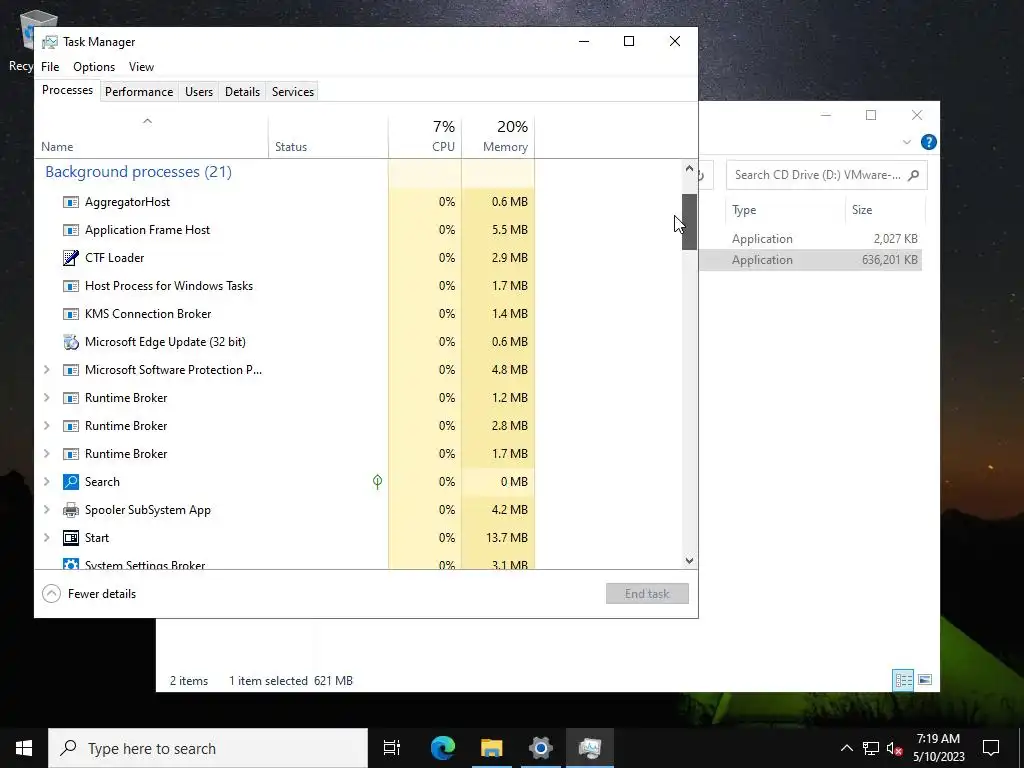This screenshot has height=768, width=1024.
Task: Open Task View from the taskbar
Action: (392, 748)
